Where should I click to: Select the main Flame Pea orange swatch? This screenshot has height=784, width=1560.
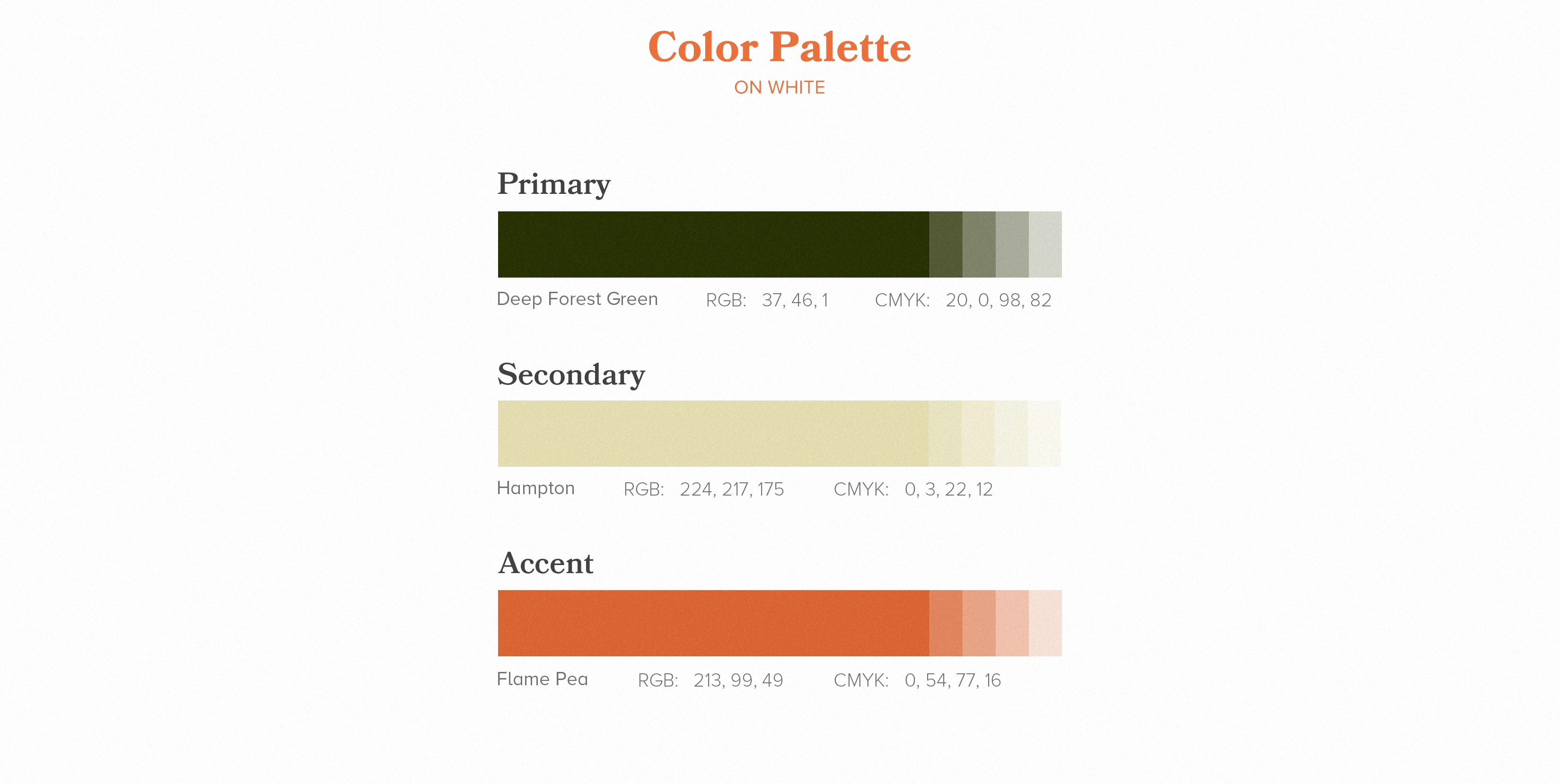(713, 623)
